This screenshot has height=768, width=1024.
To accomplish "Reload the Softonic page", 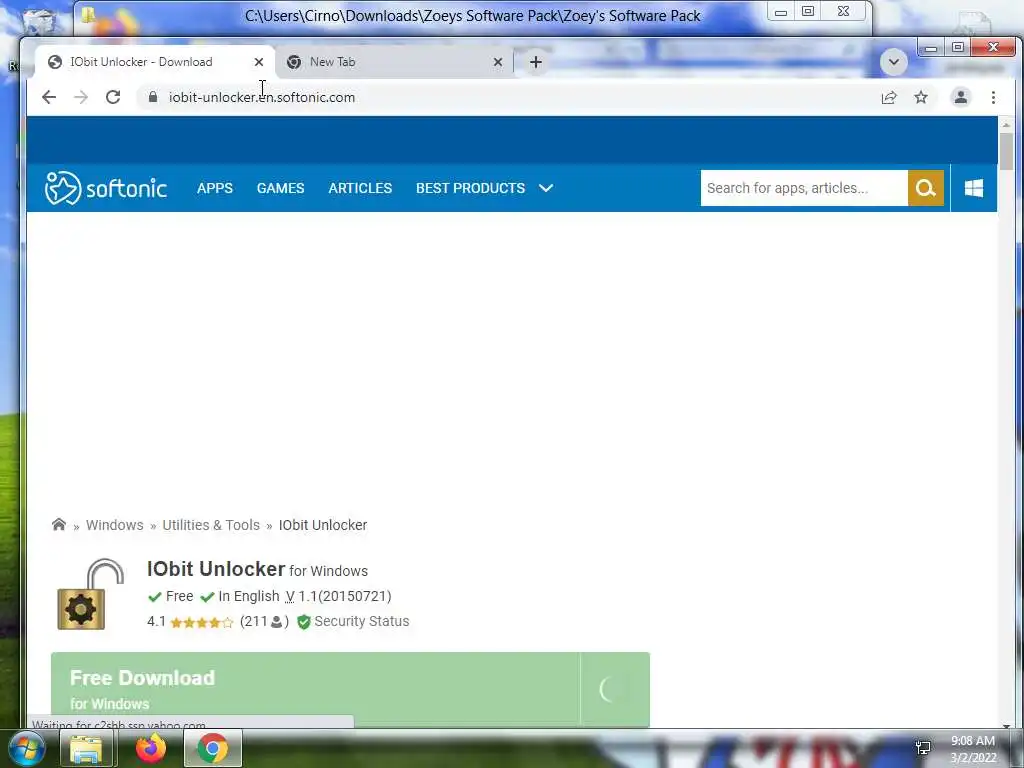I will (x=113, y=97).
